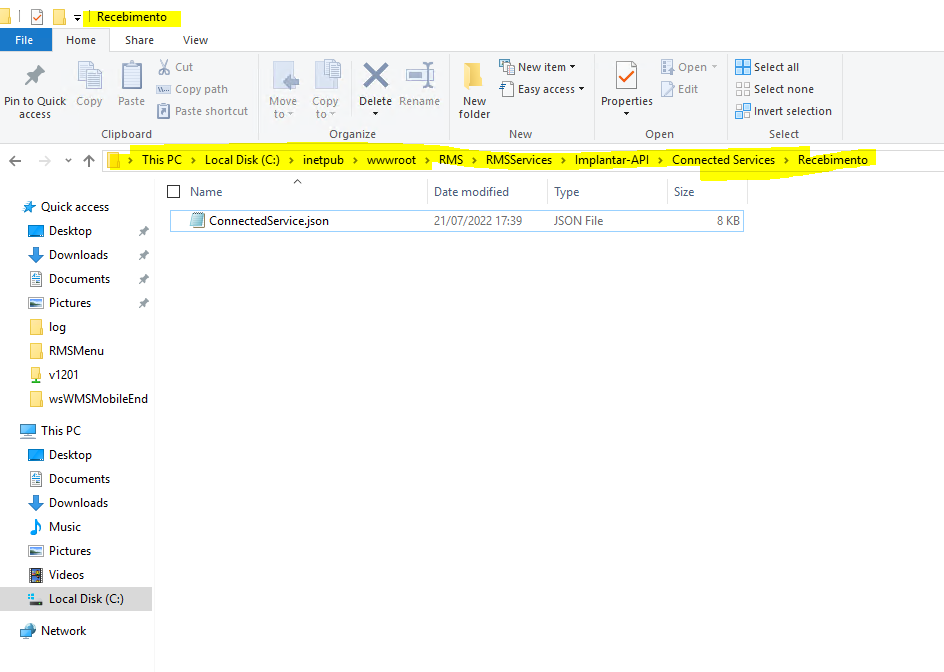Expand the Properties dropdown arrow
This screenshot has height=672, width=944.
[x=626, y=114]
